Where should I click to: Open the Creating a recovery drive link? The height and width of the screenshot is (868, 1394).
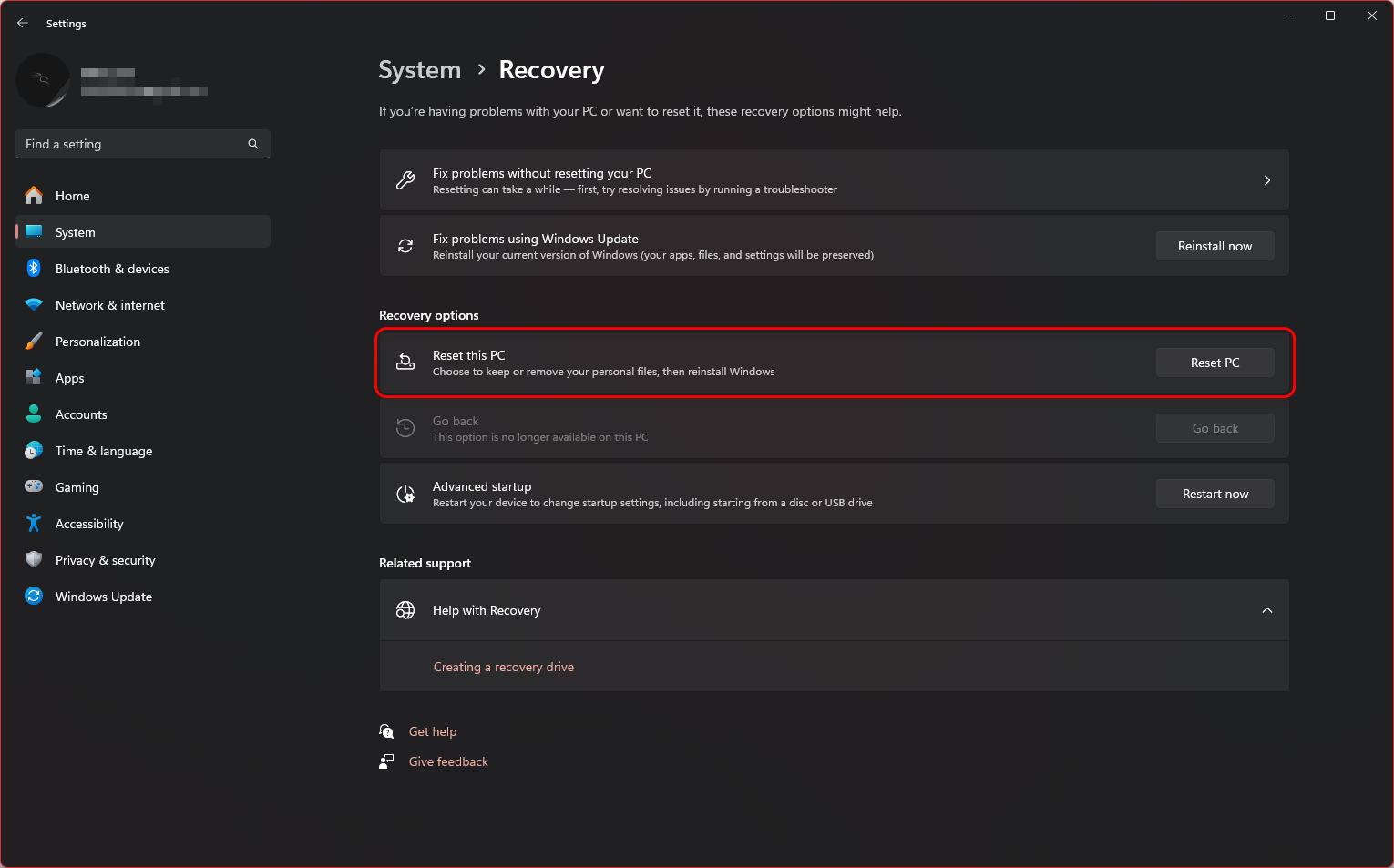[x=503, y=667]
